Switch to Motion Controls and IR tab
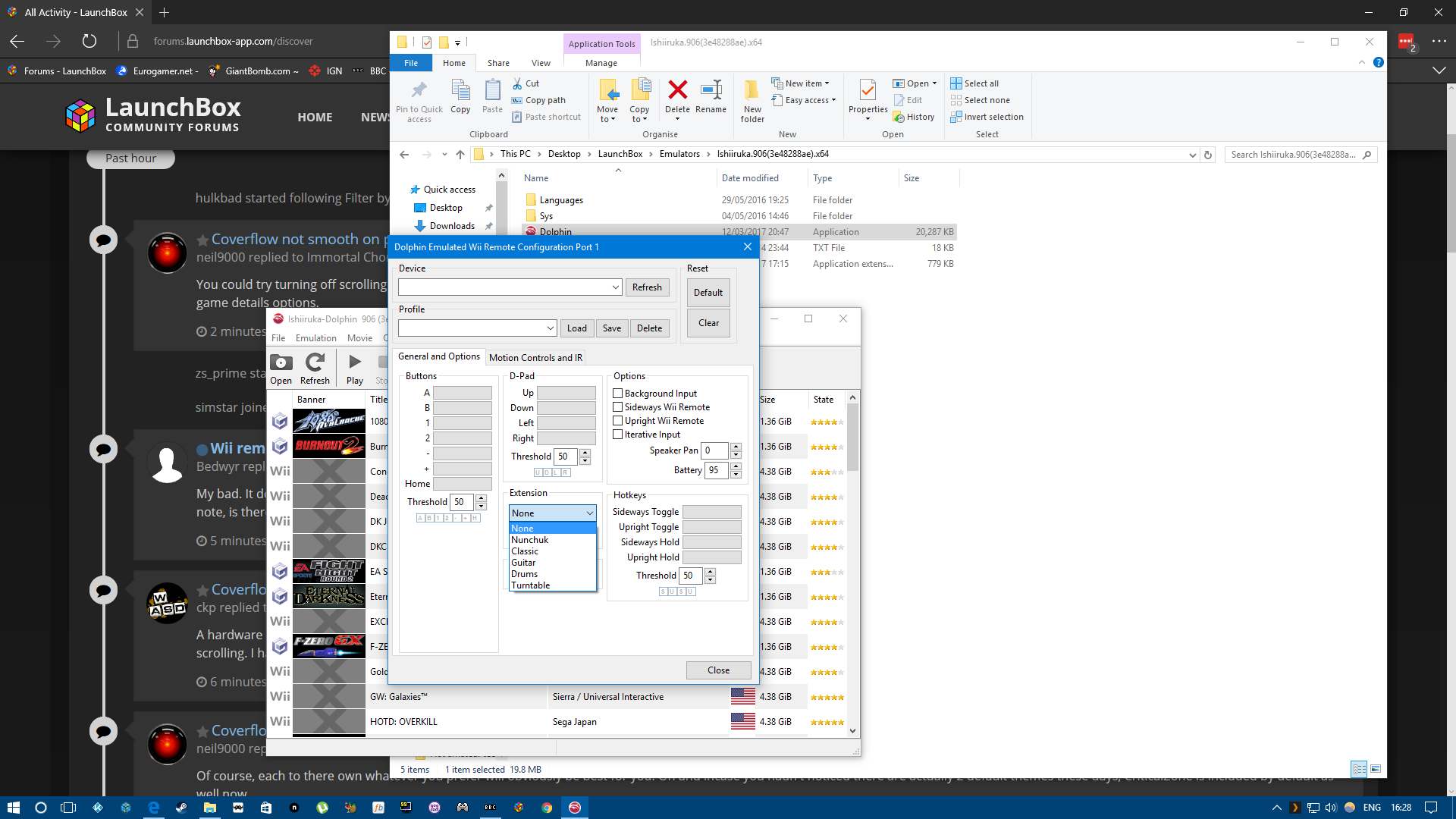1456x819 pixels. (x=535, y=357)
